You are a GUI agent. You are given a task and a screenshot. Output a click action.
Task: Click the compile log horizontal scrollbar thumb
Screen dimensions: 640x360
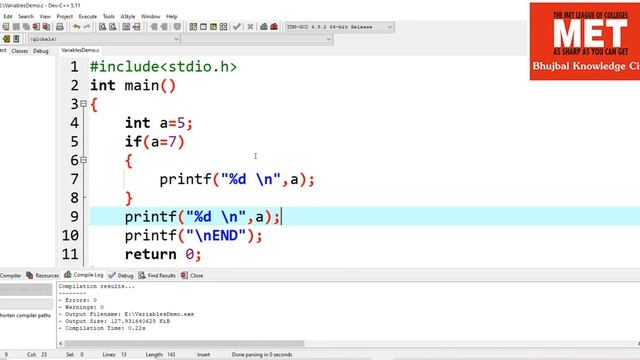tap(184, 344)
